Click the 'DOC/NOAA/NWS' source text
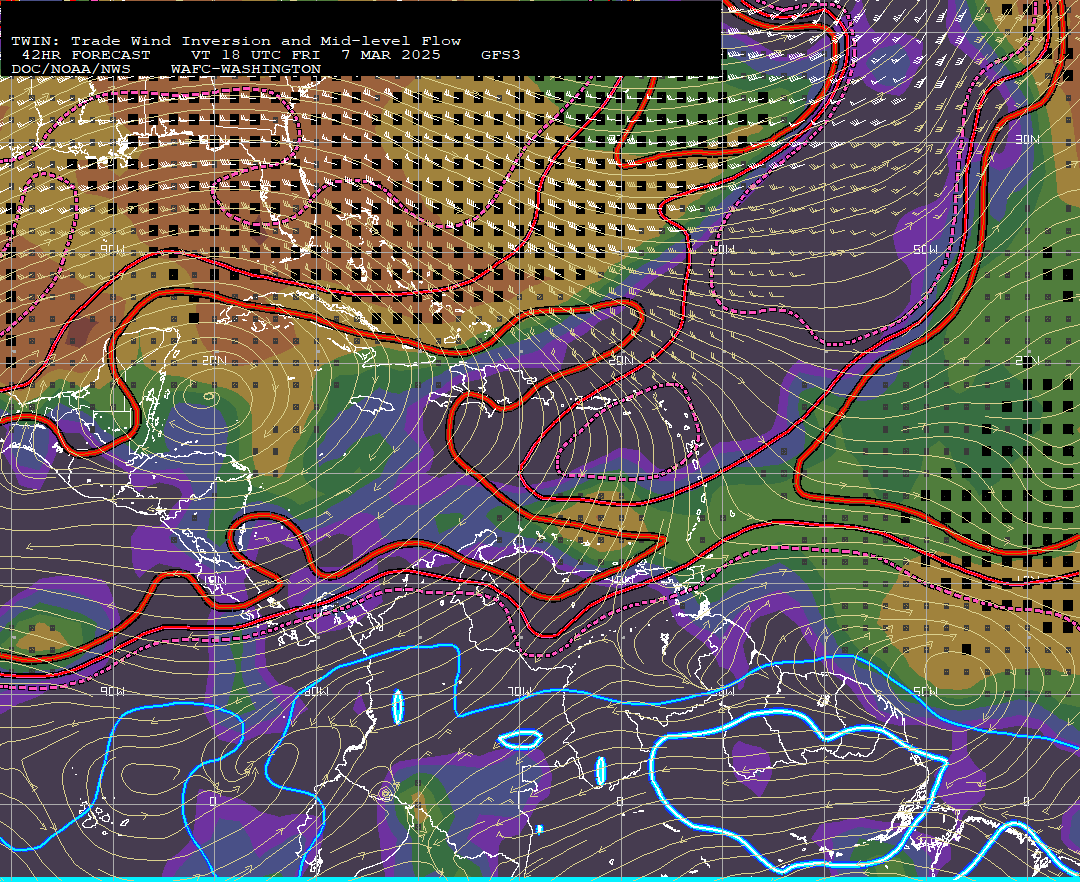1080x882 pixels. (71, 70)
